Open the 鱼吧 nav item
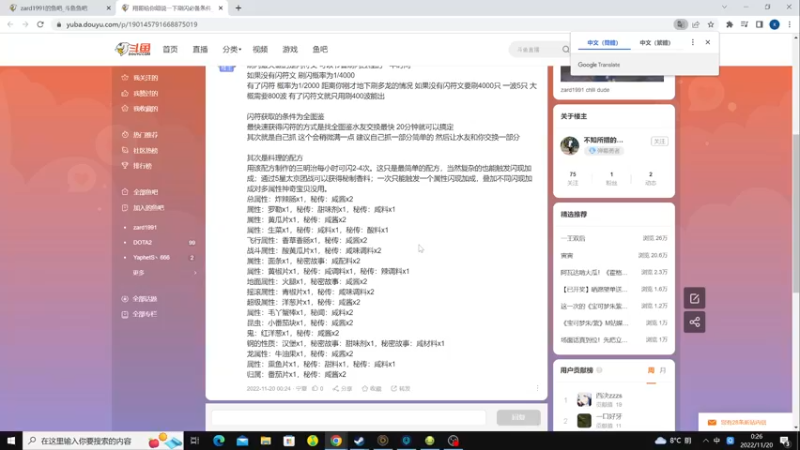Screen dimensions: 800x450 (320, 49)
